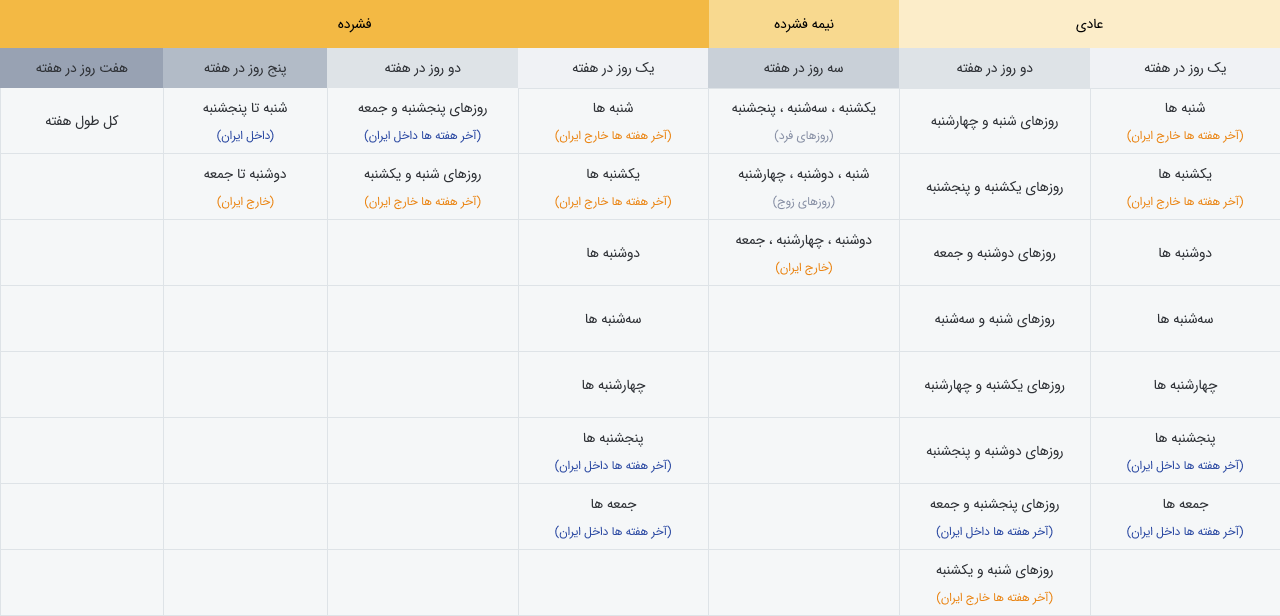Click the 'کل طول هفته' cell
Image resolution: width=1280 pixels, height=616 pixels.
(82, 121)
